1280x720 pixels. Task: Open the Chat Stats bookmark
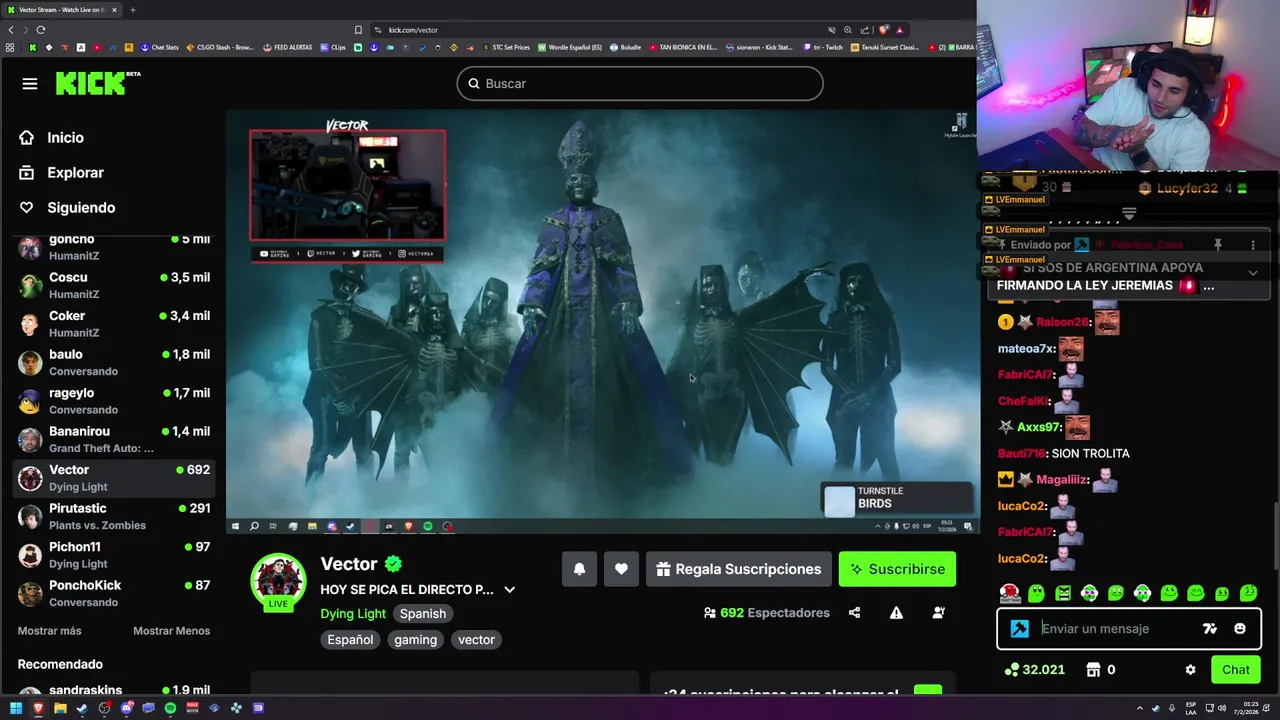pyautogui.click(x=160, y=47)
